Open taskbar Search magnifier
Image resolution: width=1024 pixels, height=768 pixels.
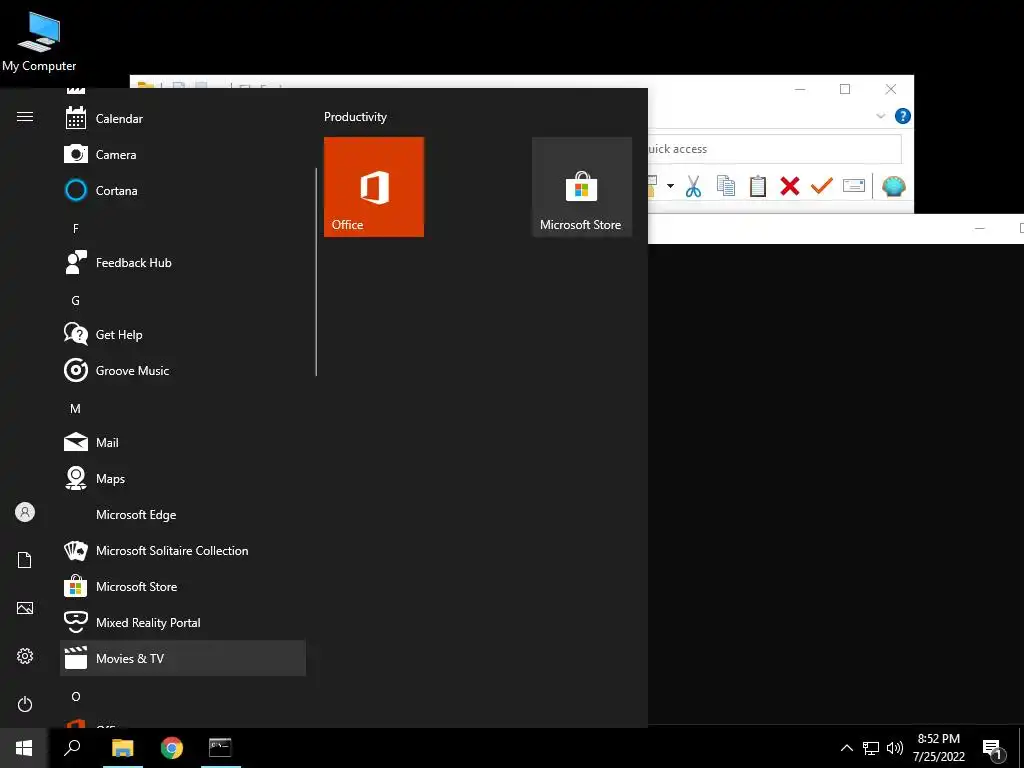tap(72, 748)
